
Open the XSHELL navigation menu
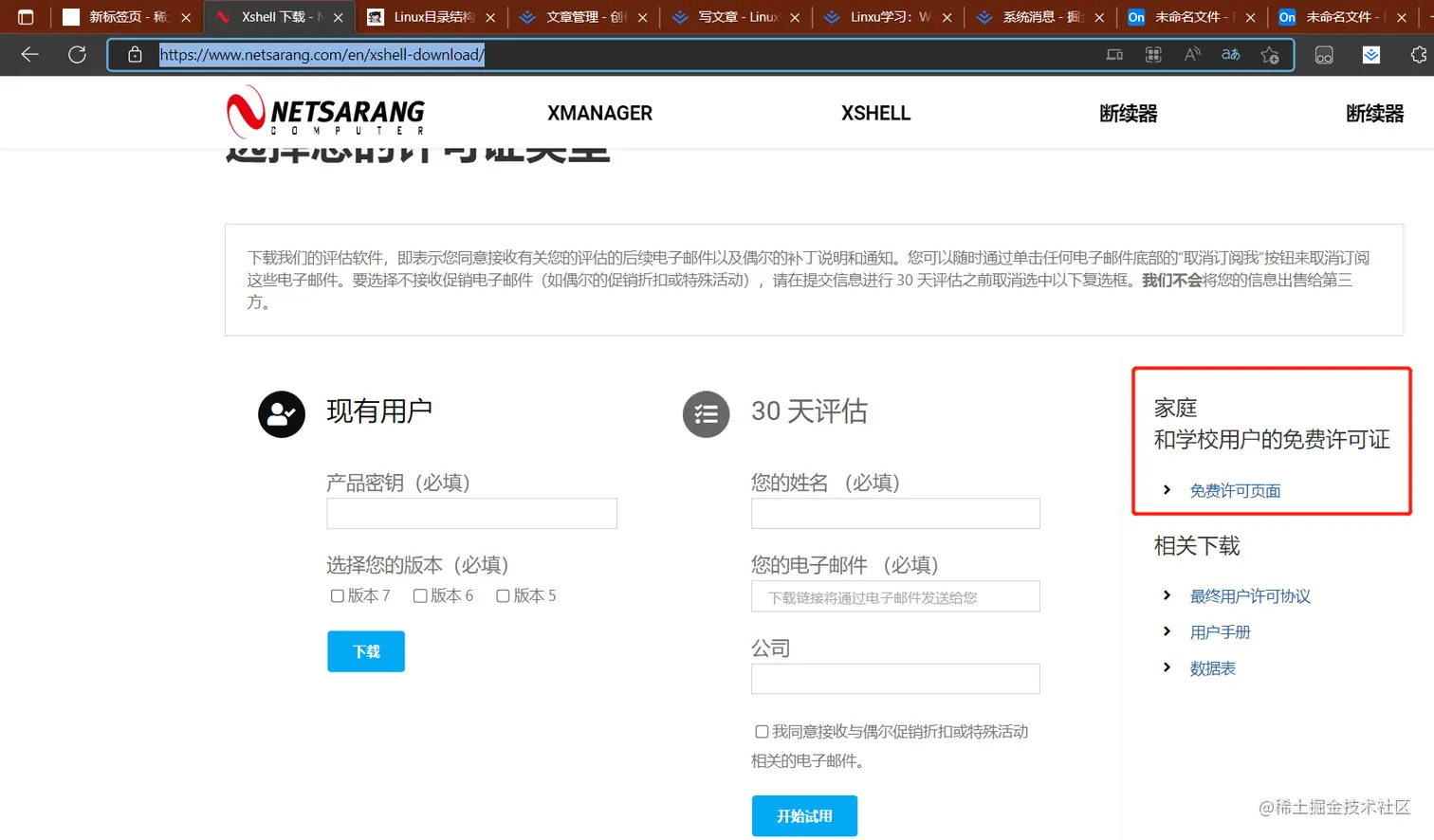(875, 114)
